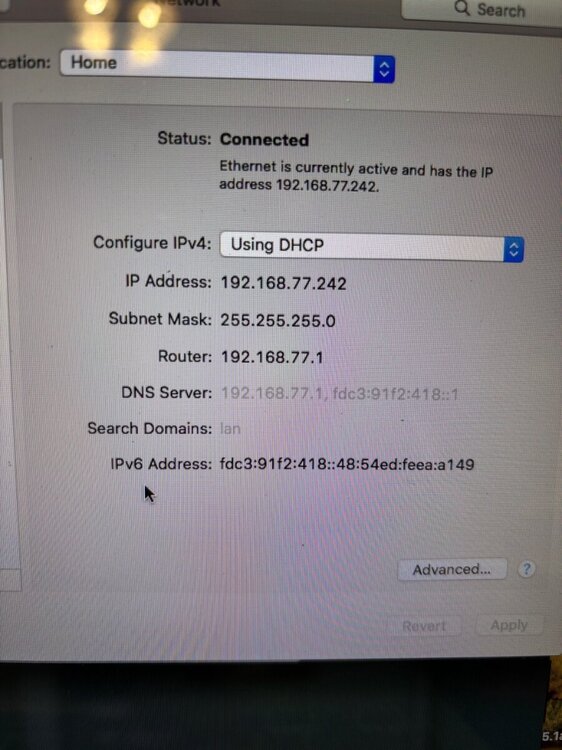Select the IPv6 Address value text
Viewport: 562px width, 750px height.
click(x=347, y=463)
